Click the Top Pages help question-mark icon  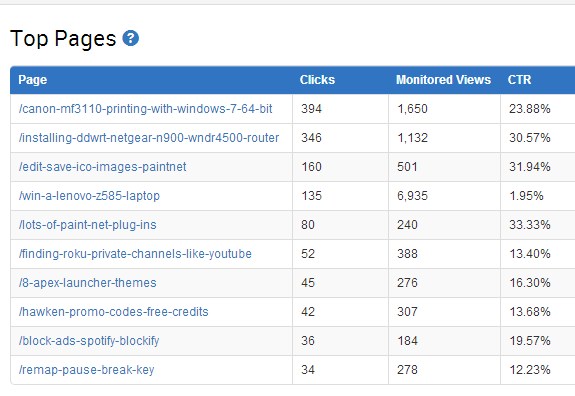(131, 38)
